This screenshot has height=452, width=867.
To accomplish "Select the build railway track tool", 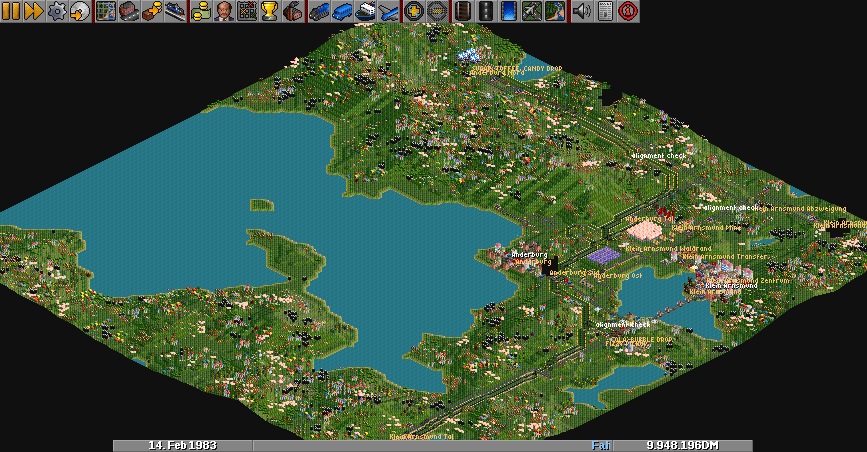I will (x=463, y=11).
